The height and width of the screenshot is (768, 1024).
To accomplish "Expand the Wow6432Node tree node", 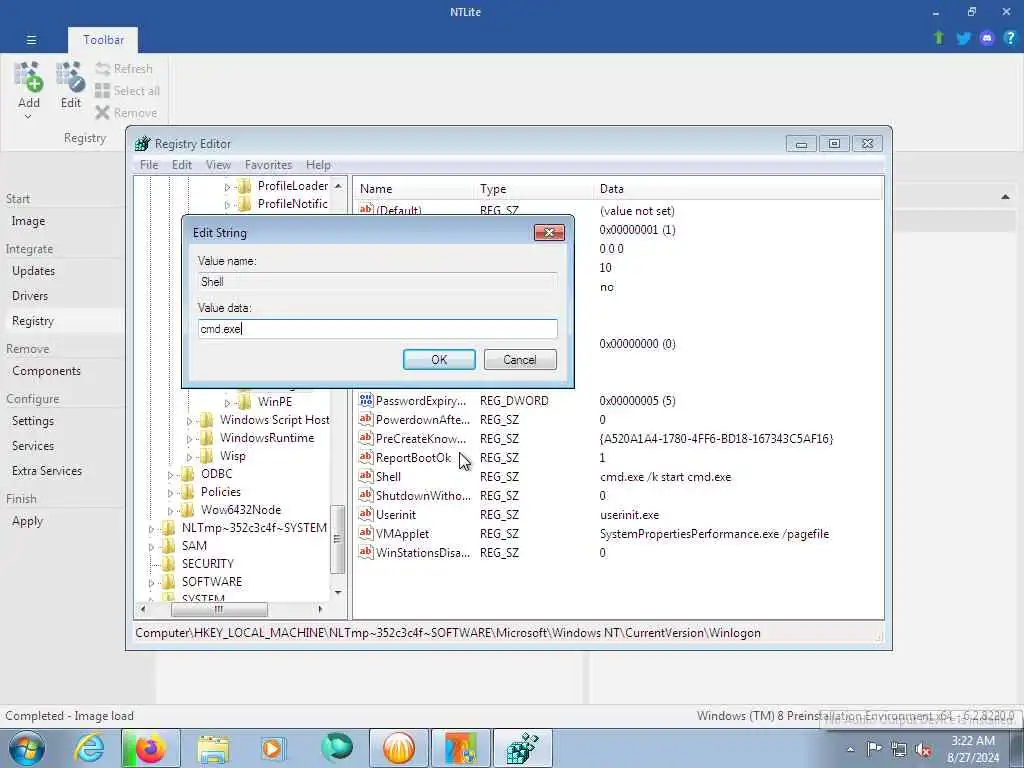I will [170, 511].
